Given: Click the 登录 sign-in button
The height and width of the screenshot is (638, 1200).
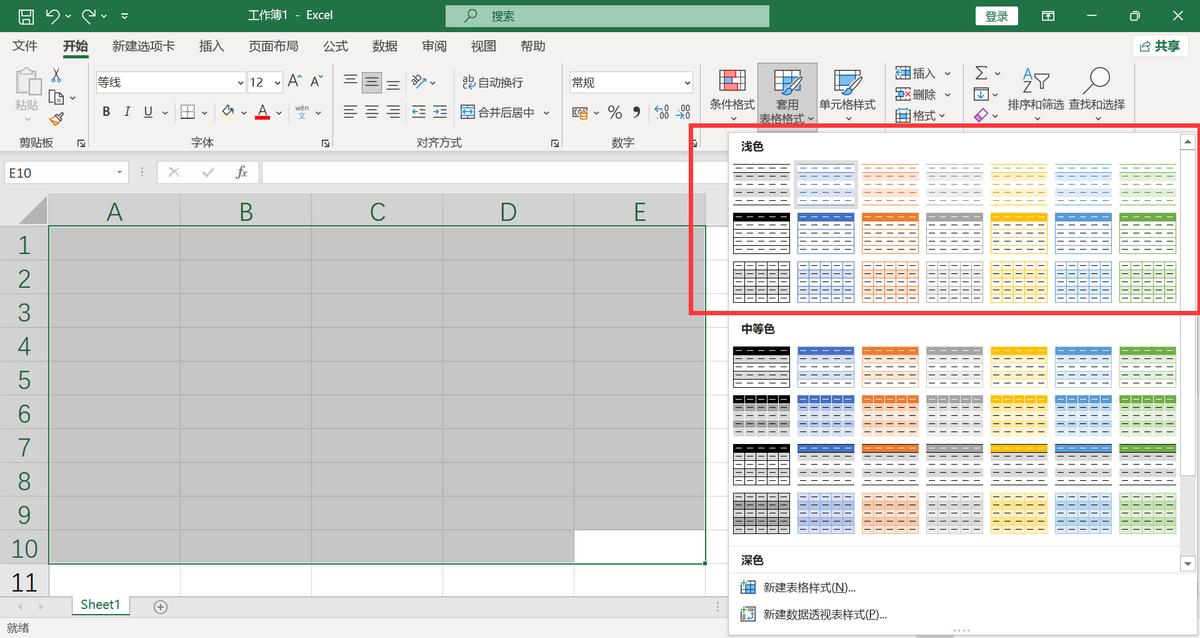Looking at the screenshot, I should tap(997, 16).
